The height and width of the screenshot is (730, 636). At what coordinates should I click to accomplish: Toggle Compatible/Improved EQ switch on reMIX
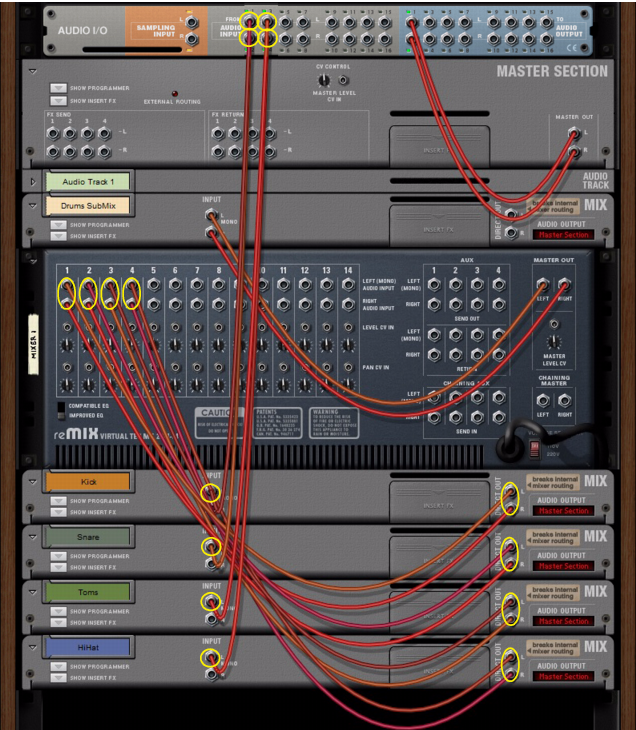coord(61,410)
